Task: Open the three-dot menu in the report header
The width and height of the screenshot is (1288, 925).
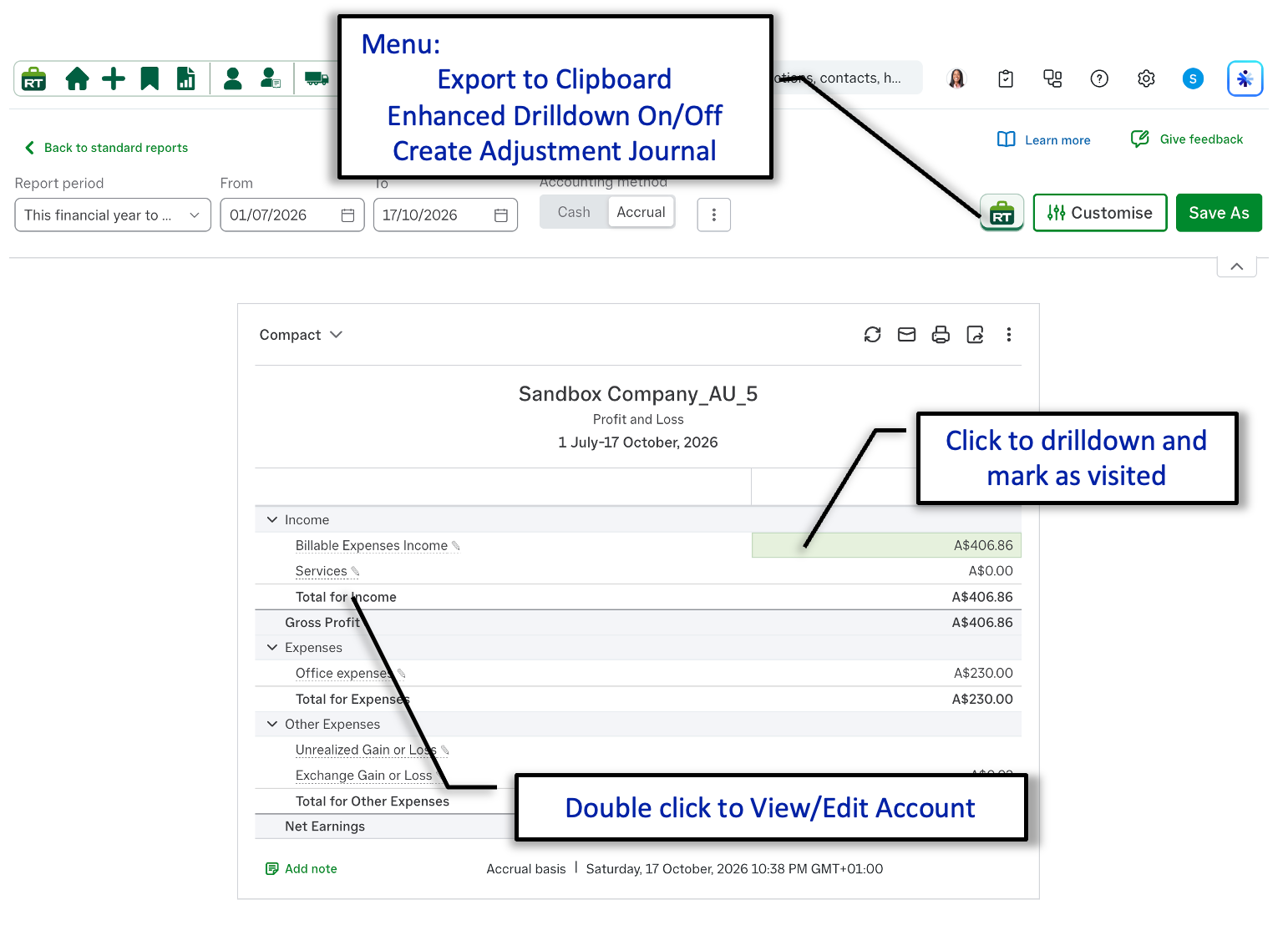Action: click(x=1009, y=335)
